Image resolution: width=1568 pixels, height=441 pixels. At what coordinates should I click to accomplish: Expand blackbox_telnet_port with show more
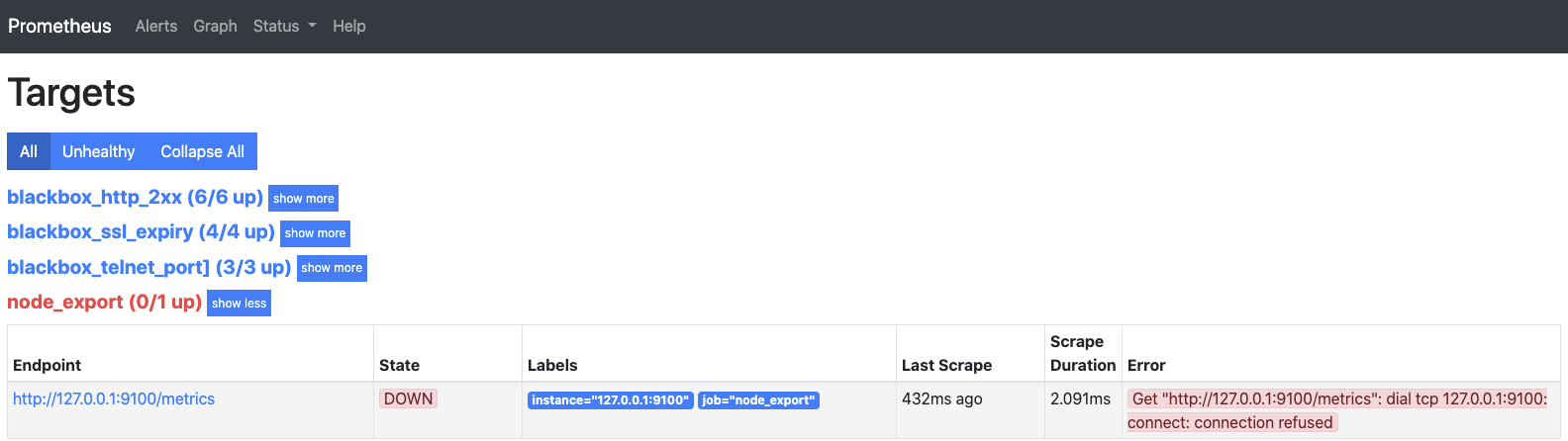332,268
